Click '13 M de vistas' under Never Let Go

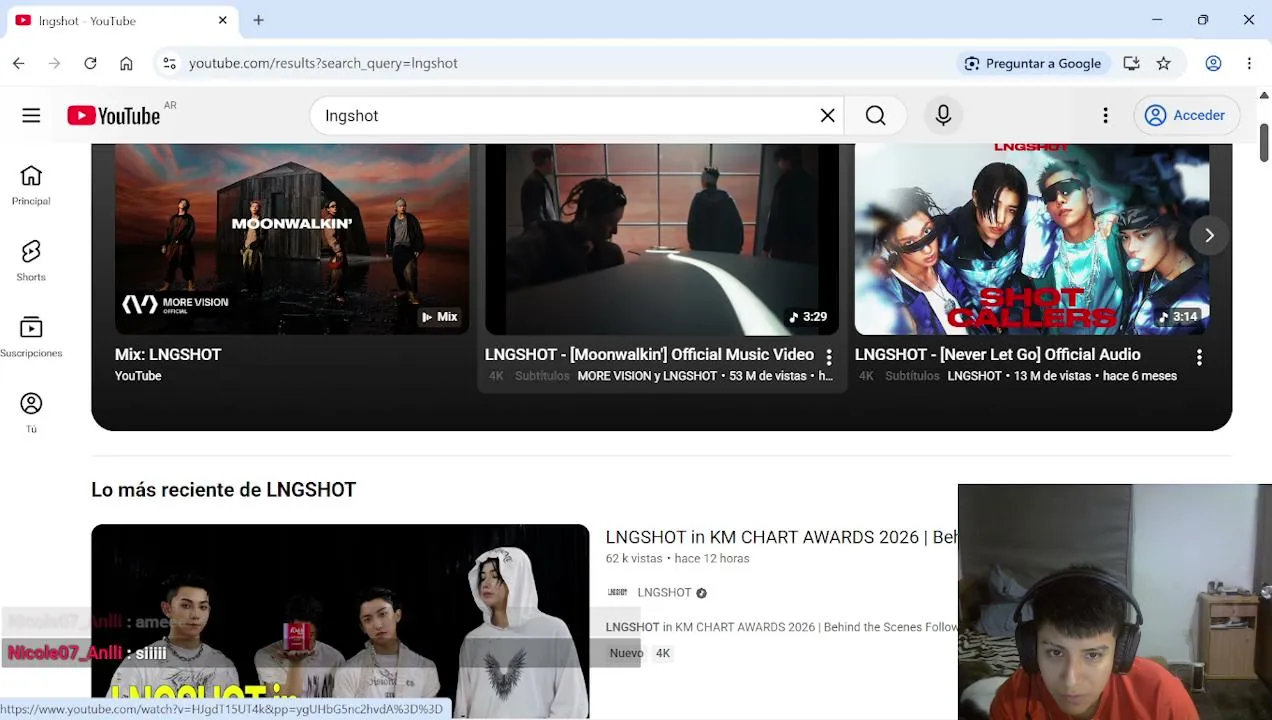pos(1052,376)
